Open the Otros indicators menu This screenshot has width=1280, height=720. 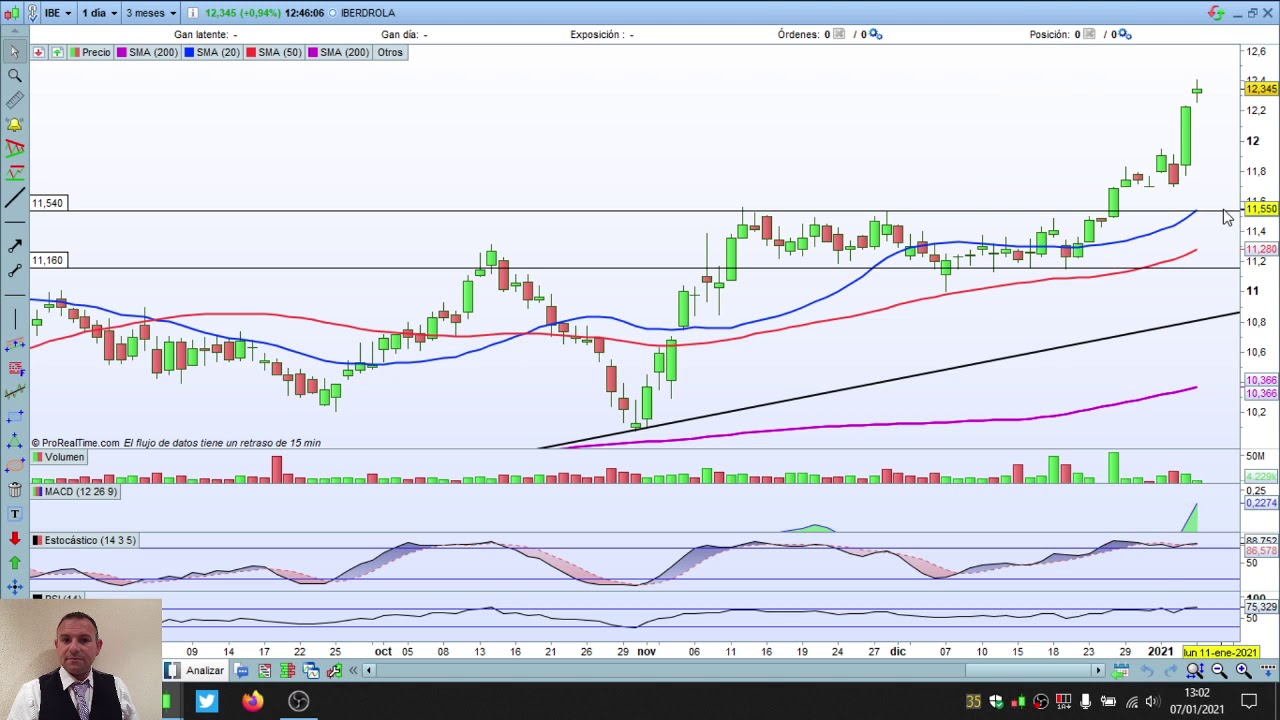(390, 52)
